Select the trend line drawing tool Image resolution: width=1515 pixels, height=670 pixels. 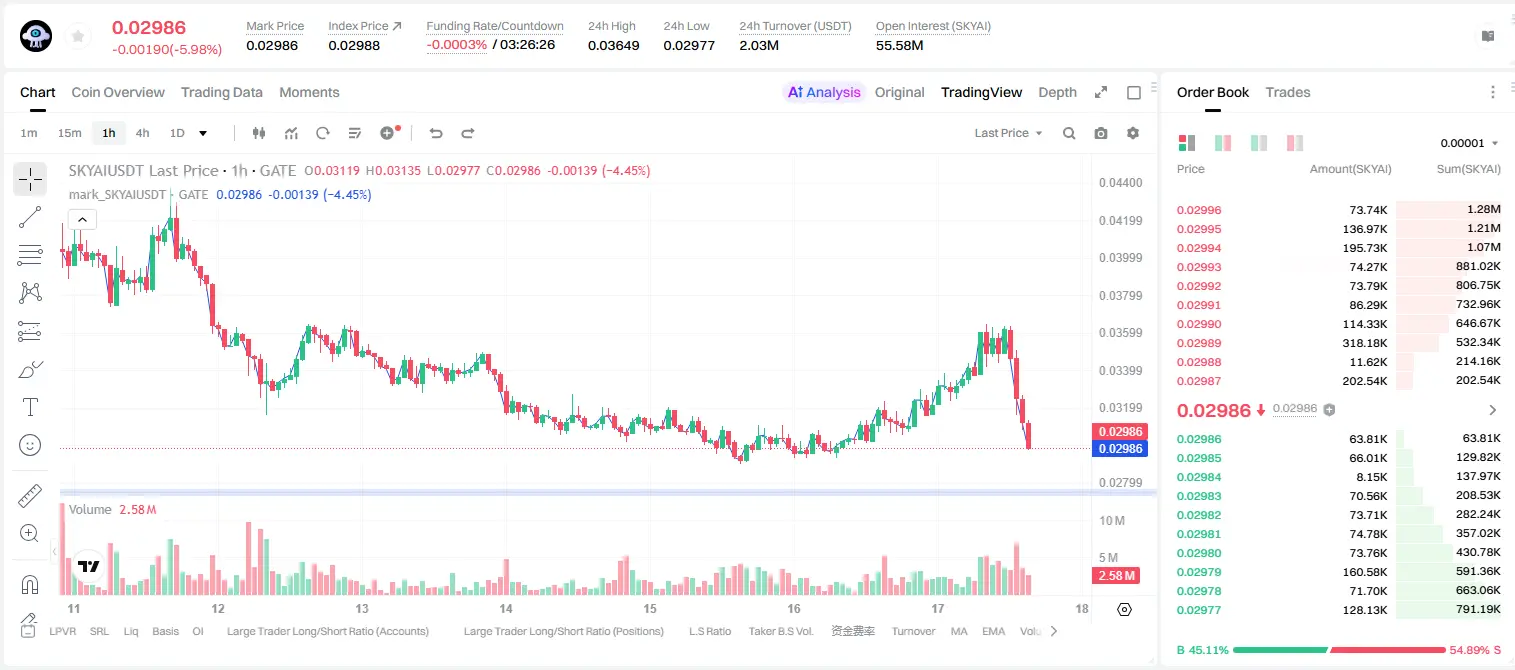coord(30,217)
